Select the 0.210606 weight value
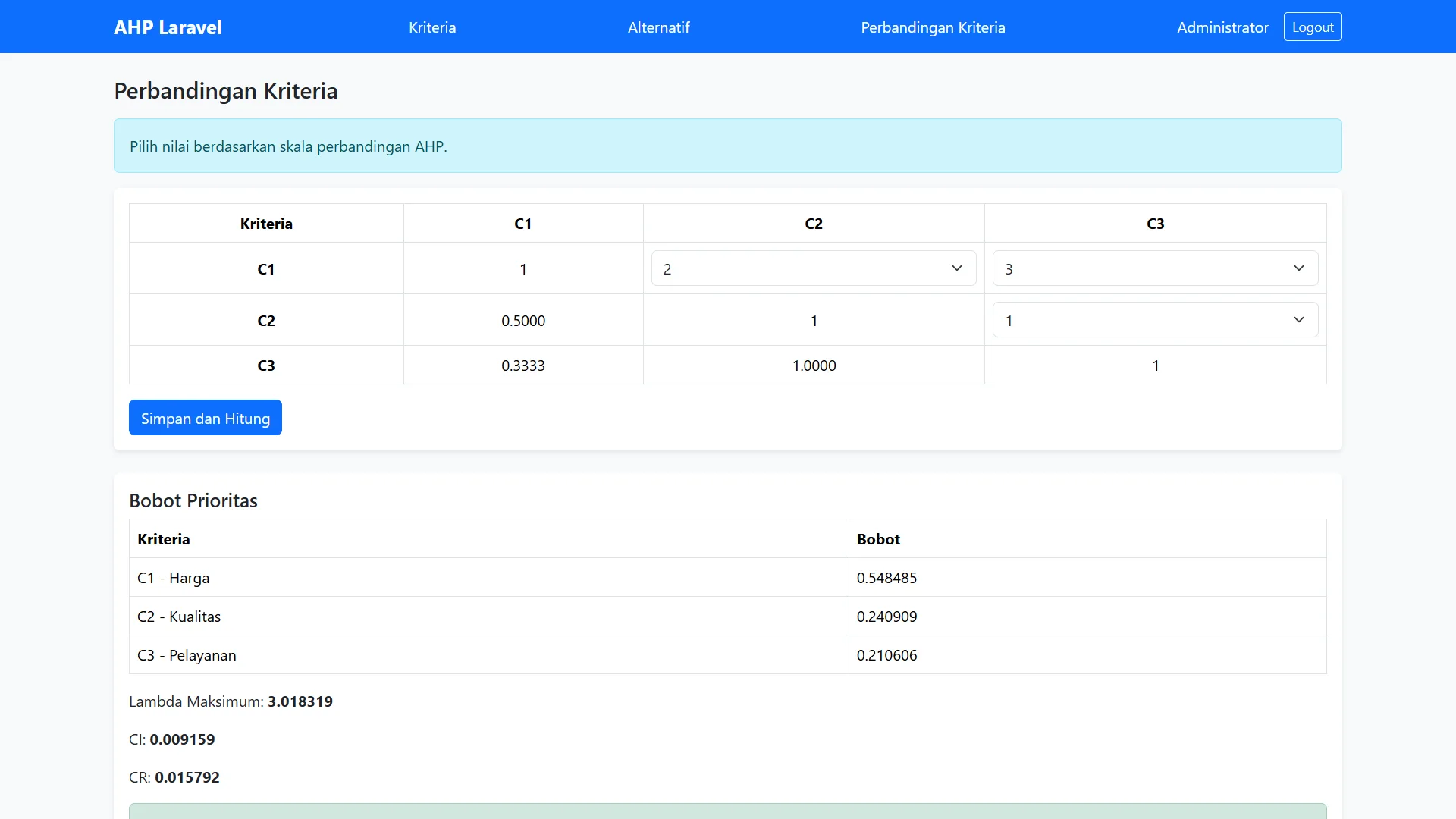Screen dimensions: 1456x819 coord(886,655)
